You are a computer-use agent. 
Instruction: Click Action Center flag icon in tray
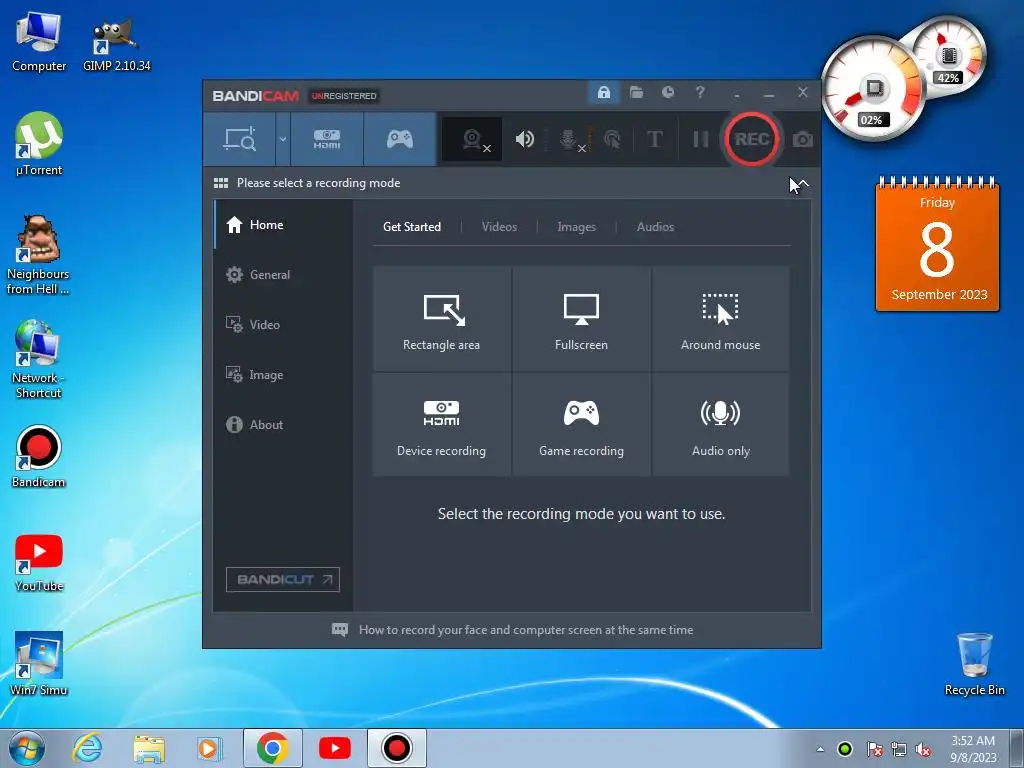pyautogui.click(x=874, y=750)
